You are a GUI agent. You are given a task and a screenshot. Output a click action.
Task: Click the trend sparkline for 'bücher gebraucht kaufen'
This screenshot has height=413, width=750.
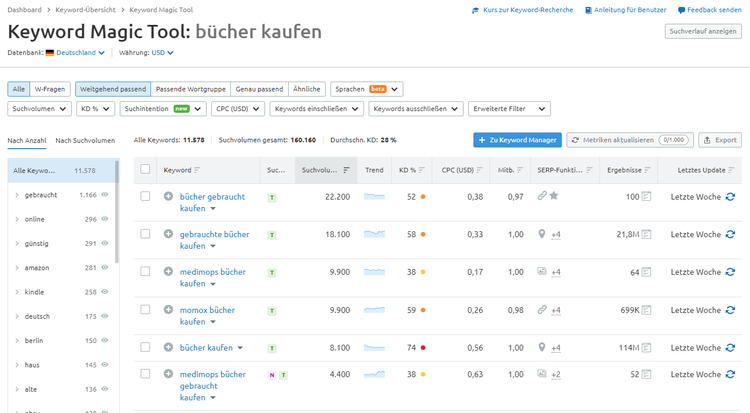pyautogui.click(x=374, y=196)
